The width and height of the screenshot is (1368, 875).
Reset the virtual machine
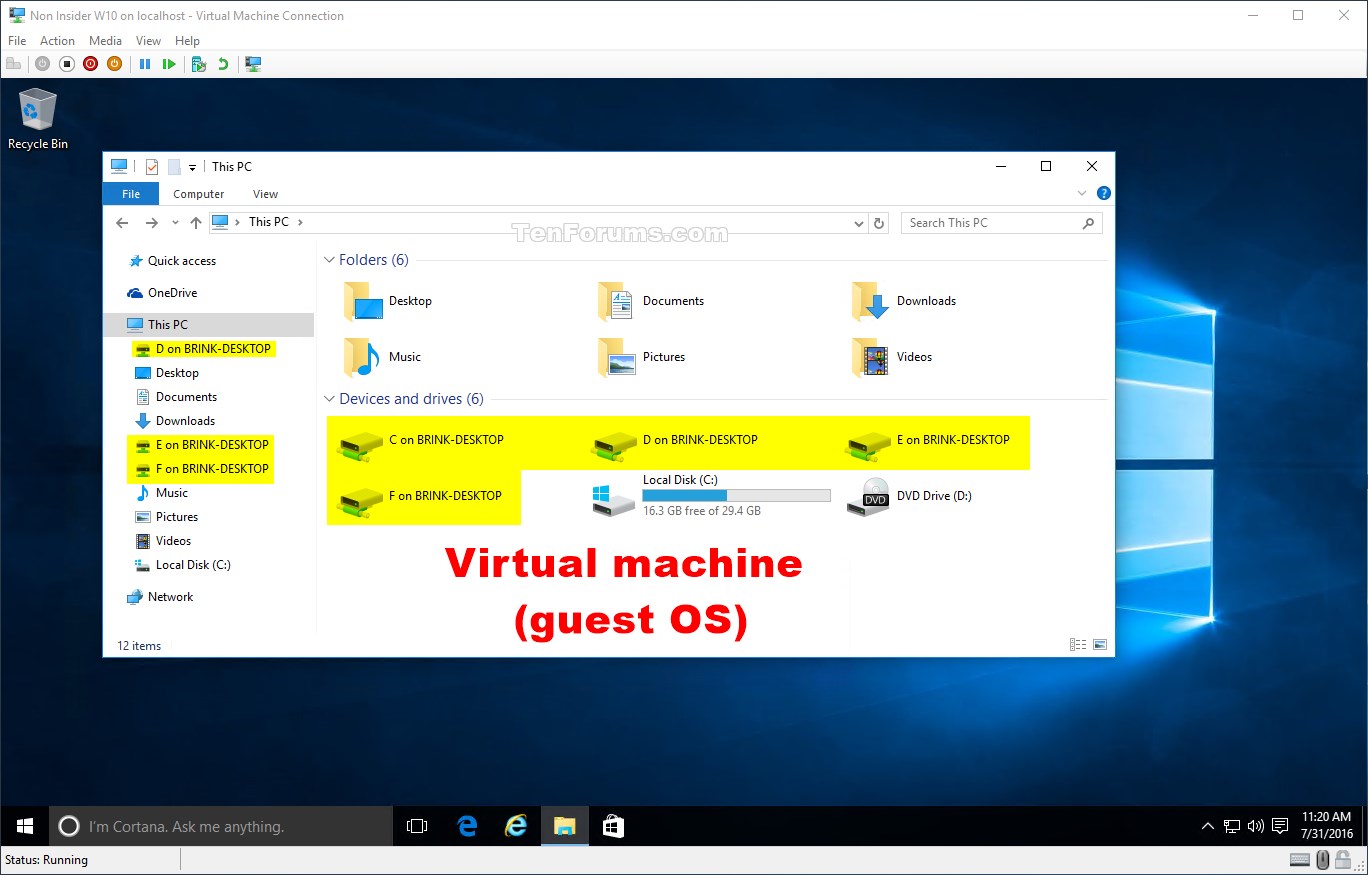(x=171, y=64)
